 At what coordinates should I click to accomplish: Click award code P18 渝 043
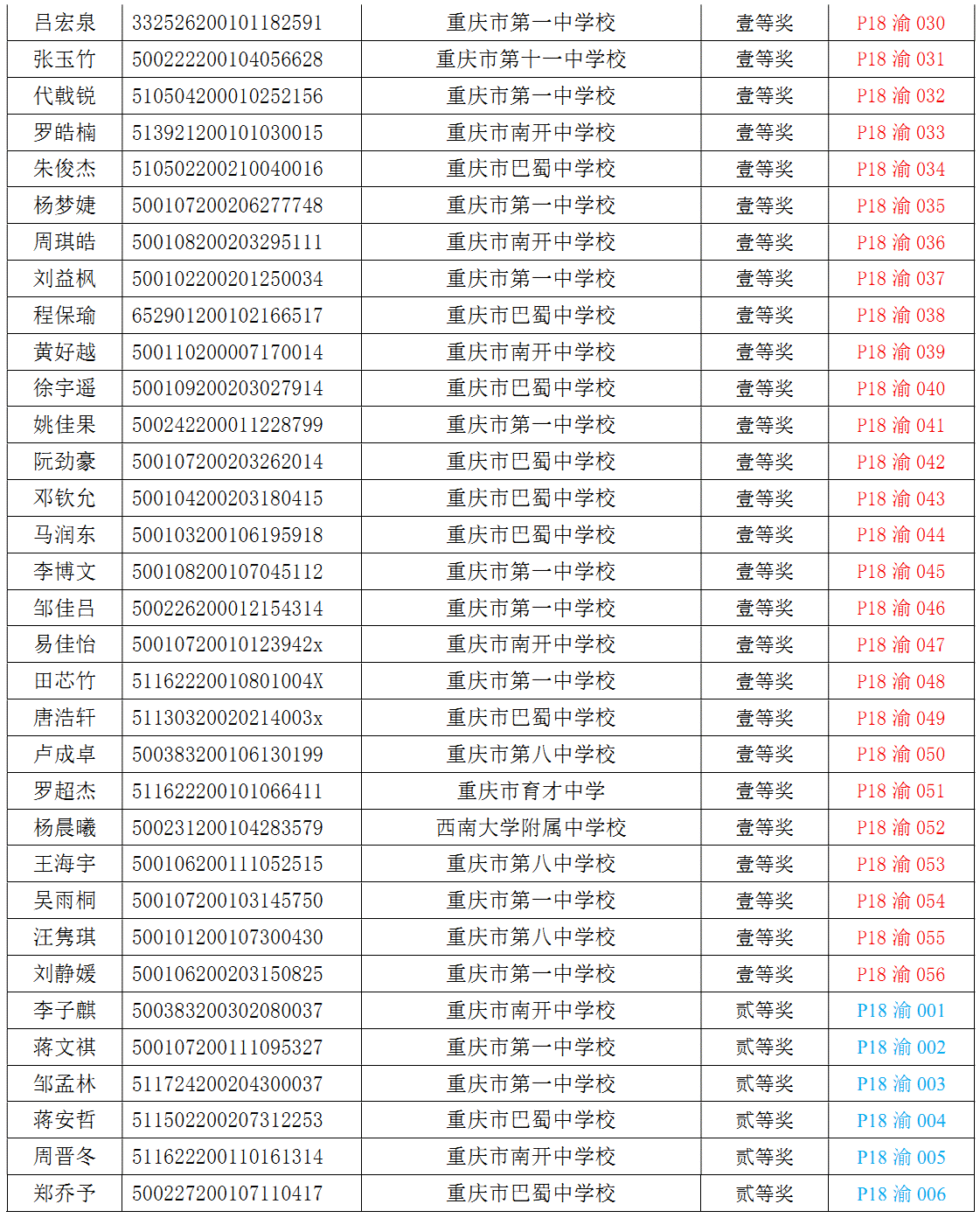pyautogui.click(x=900, y=499)
